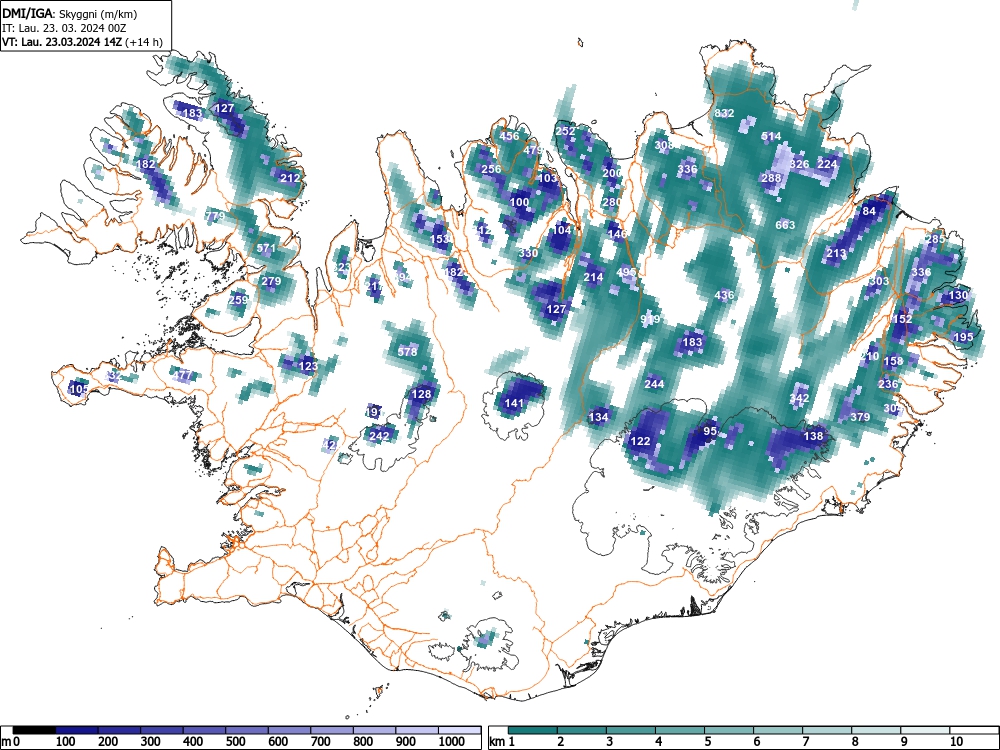Screen dimensions: 1000x750
Task: Click the '288' value label
Action: tap(771, 178)
